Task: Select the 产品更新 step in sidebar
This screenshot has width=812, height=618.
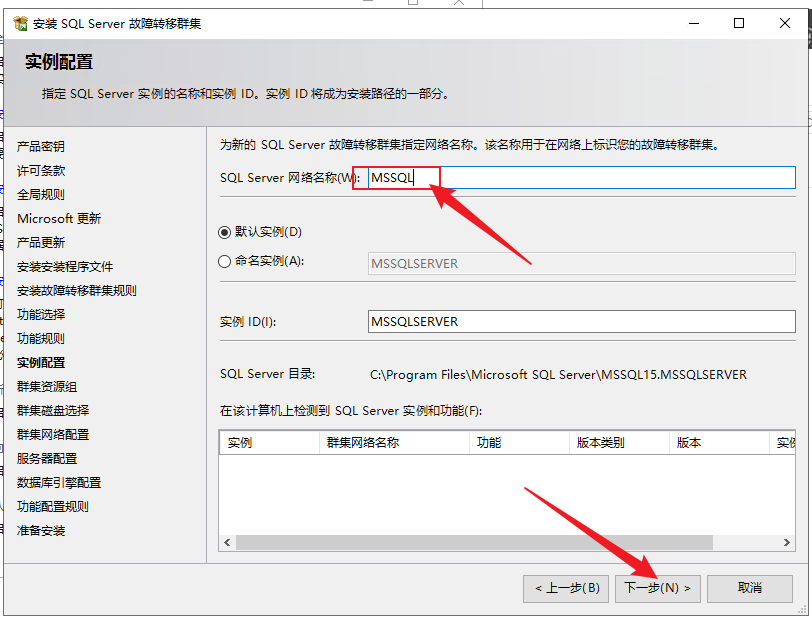Action: click(x=41, y=242)
